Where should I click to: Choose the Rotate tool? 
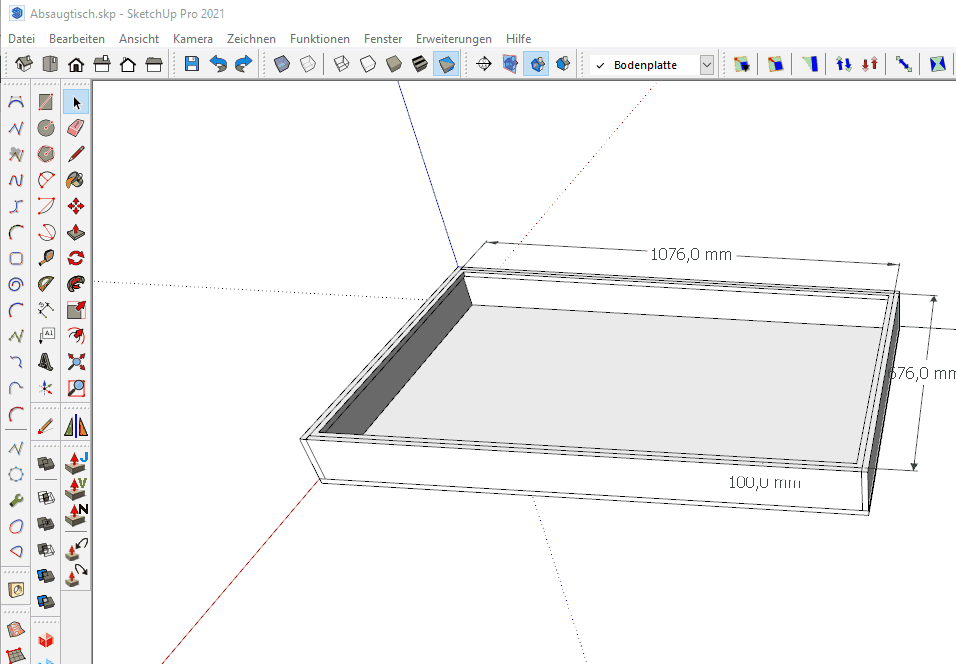76,258
